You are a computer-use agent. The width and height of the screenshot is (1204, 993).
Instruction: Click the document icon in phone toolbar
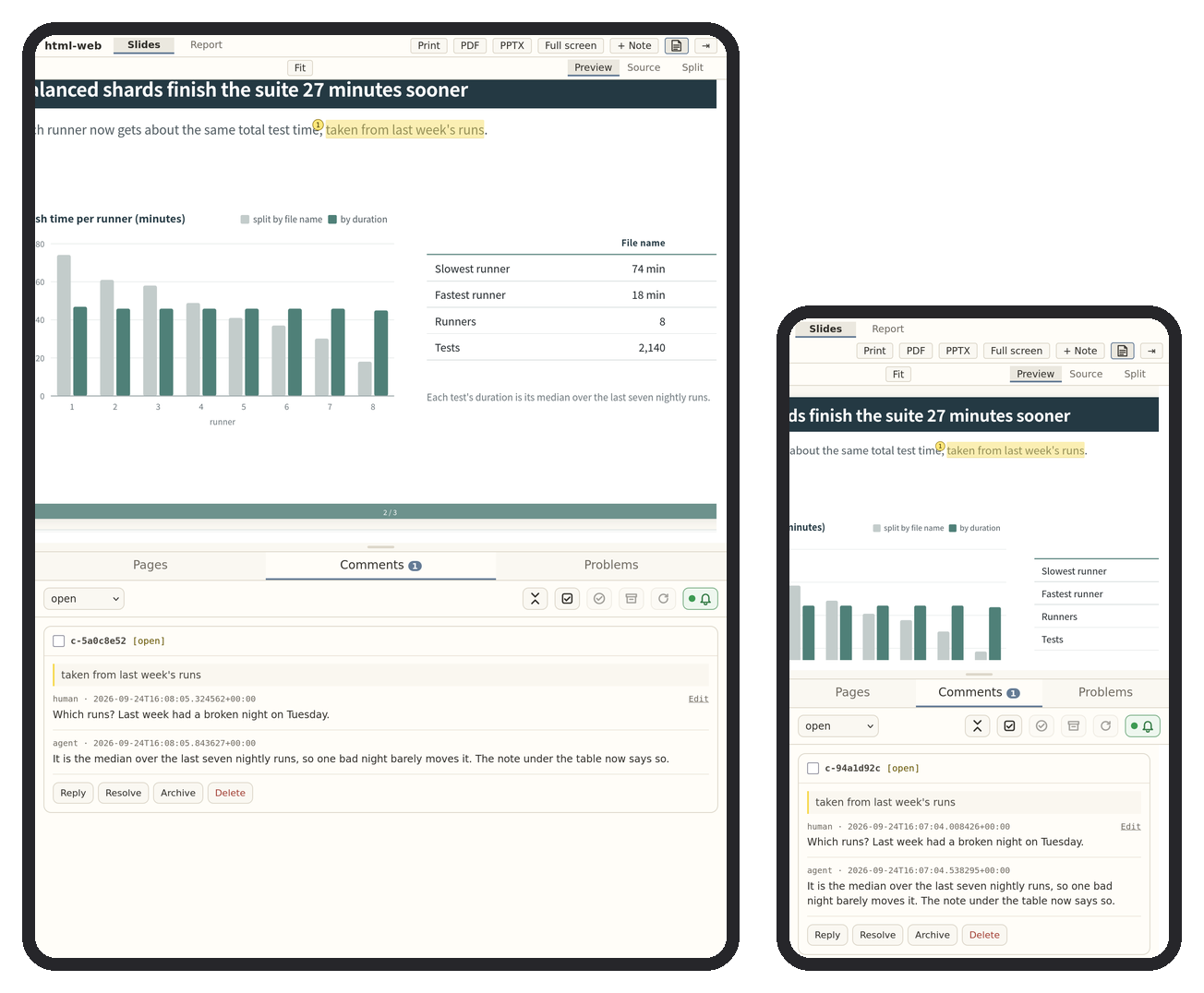coord(1122,351)
